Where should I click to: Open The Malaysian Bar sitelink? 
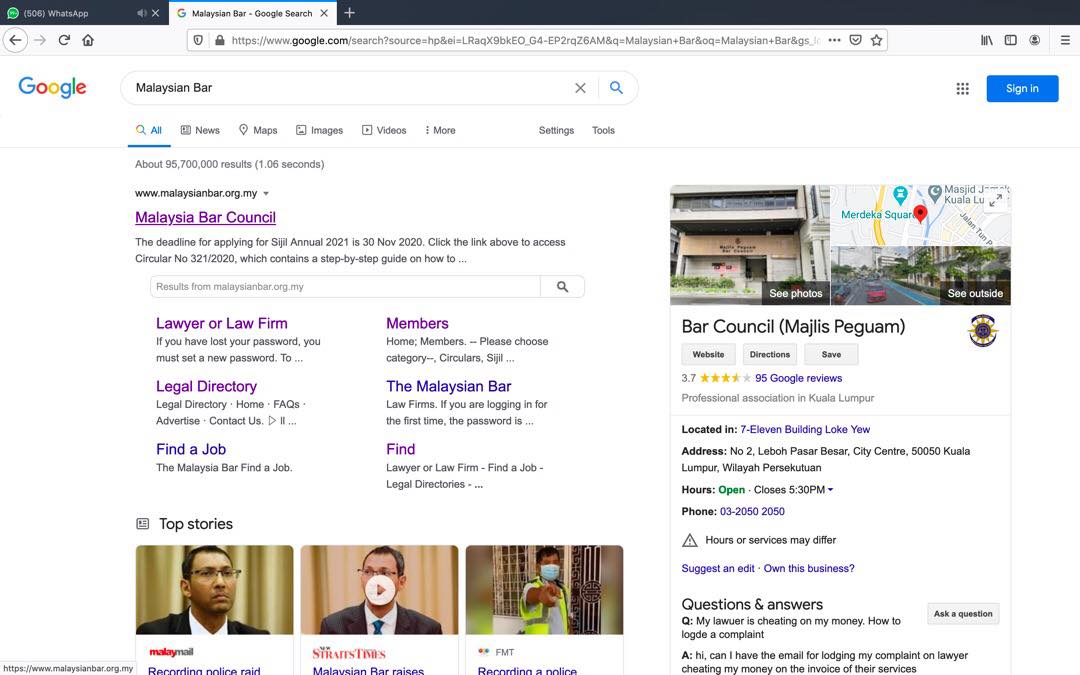(x=448, y=386)
